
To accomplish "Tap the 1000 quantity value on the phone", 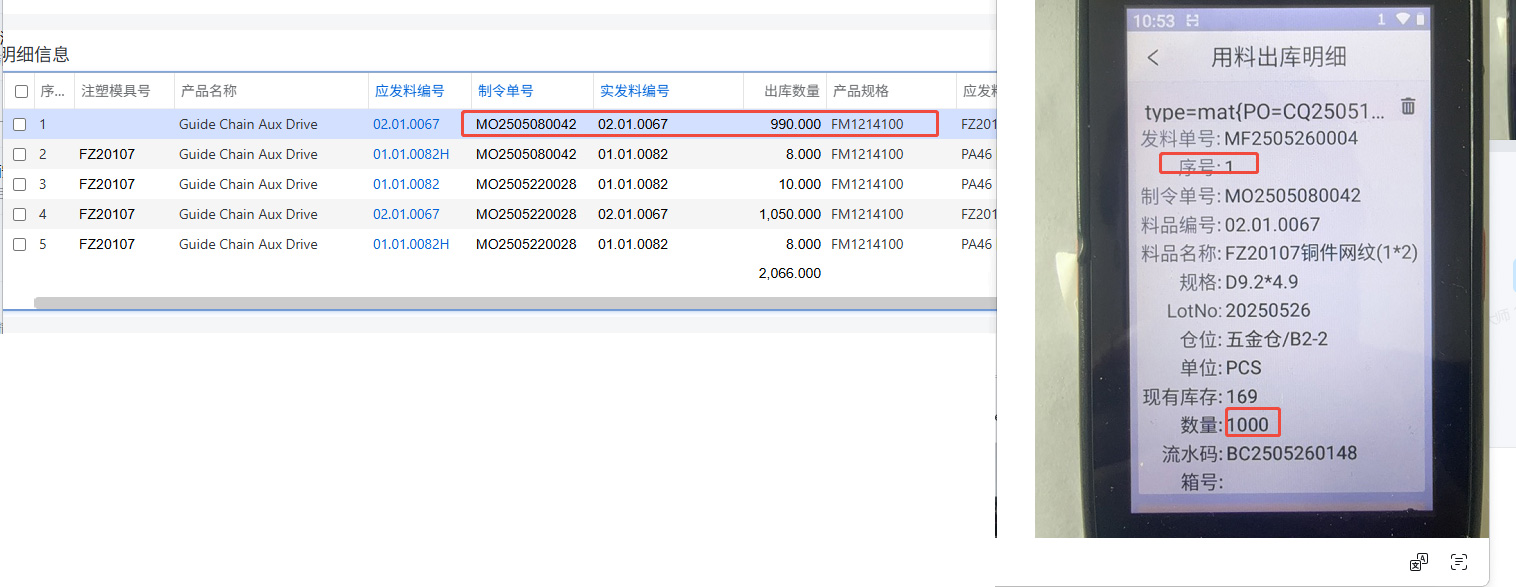I will point(1248,425).
